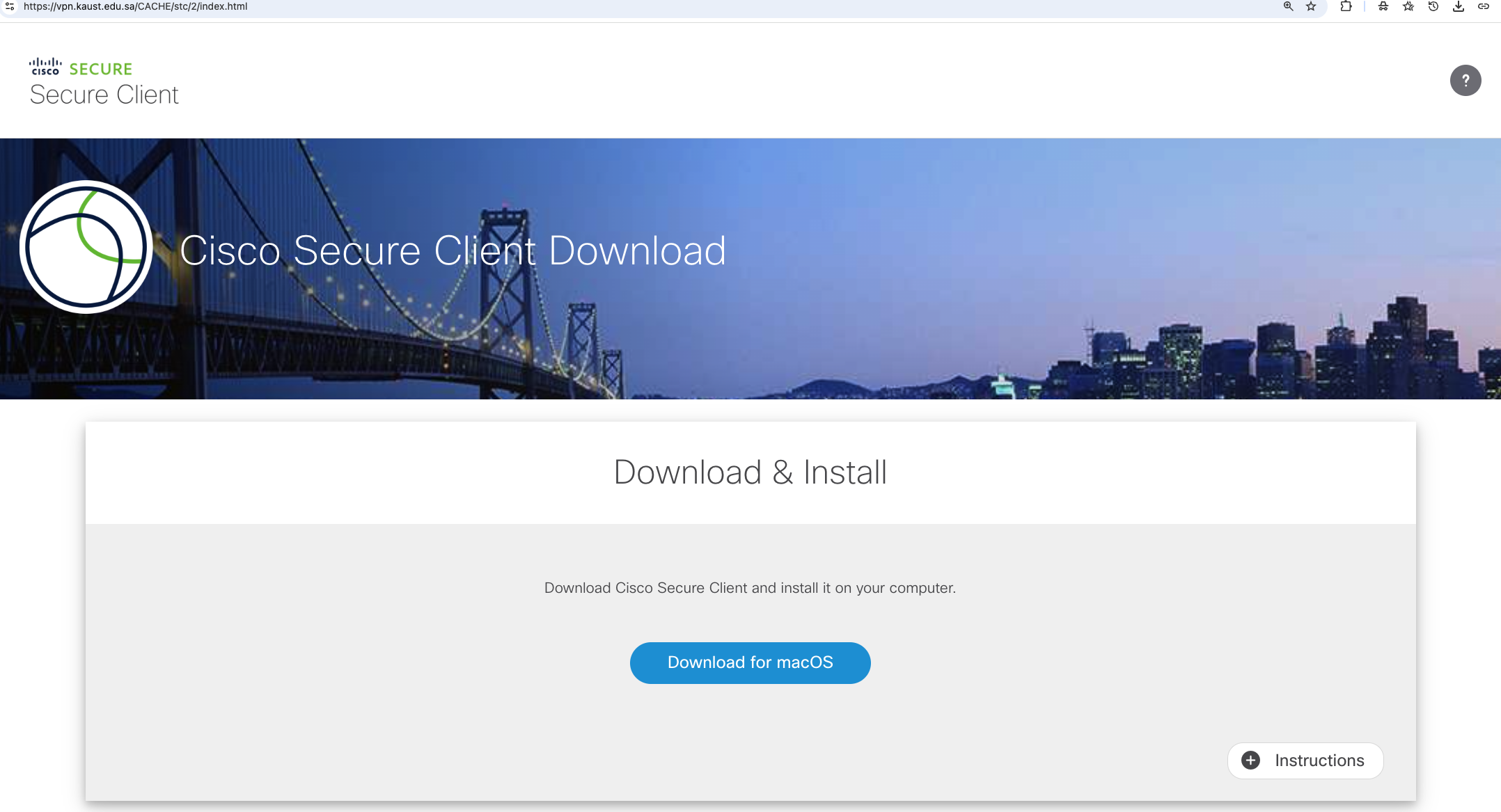Bookmark this page with the star icon
Screen dimensions: 1501x812
[x=1311, y=6]
